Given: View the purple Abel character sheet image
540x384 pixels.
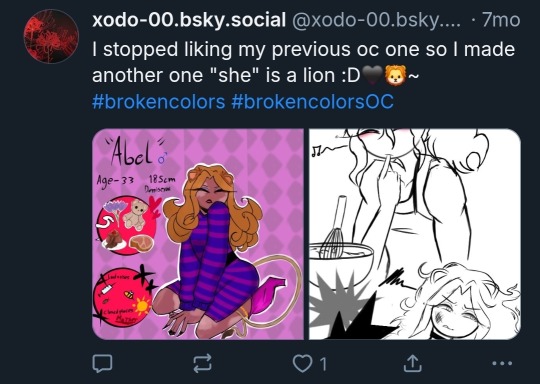Looking at the screenshot, I should (198, 234).
